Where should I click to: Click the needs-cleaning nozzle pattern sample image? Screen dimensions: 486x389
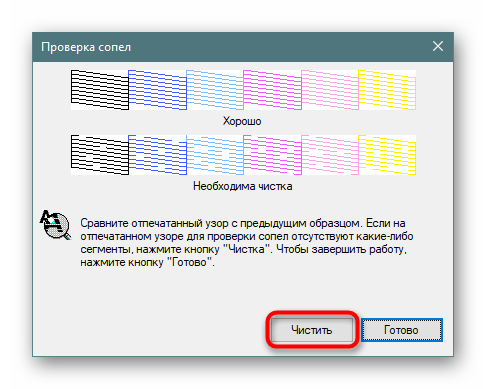click(x=243, y=155)
